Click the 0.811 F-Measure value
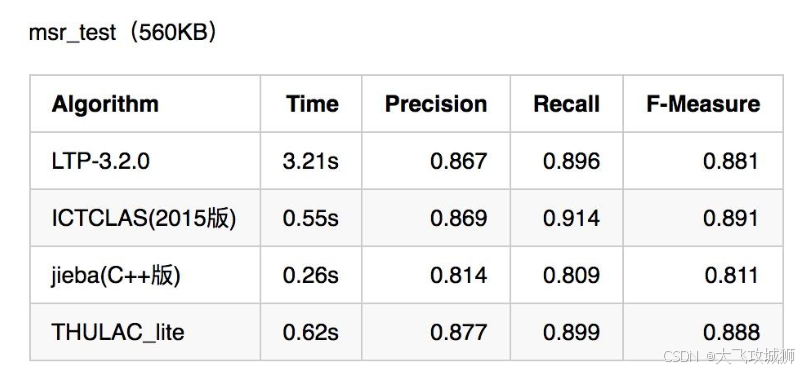The image size is (807, 372). 732,276
